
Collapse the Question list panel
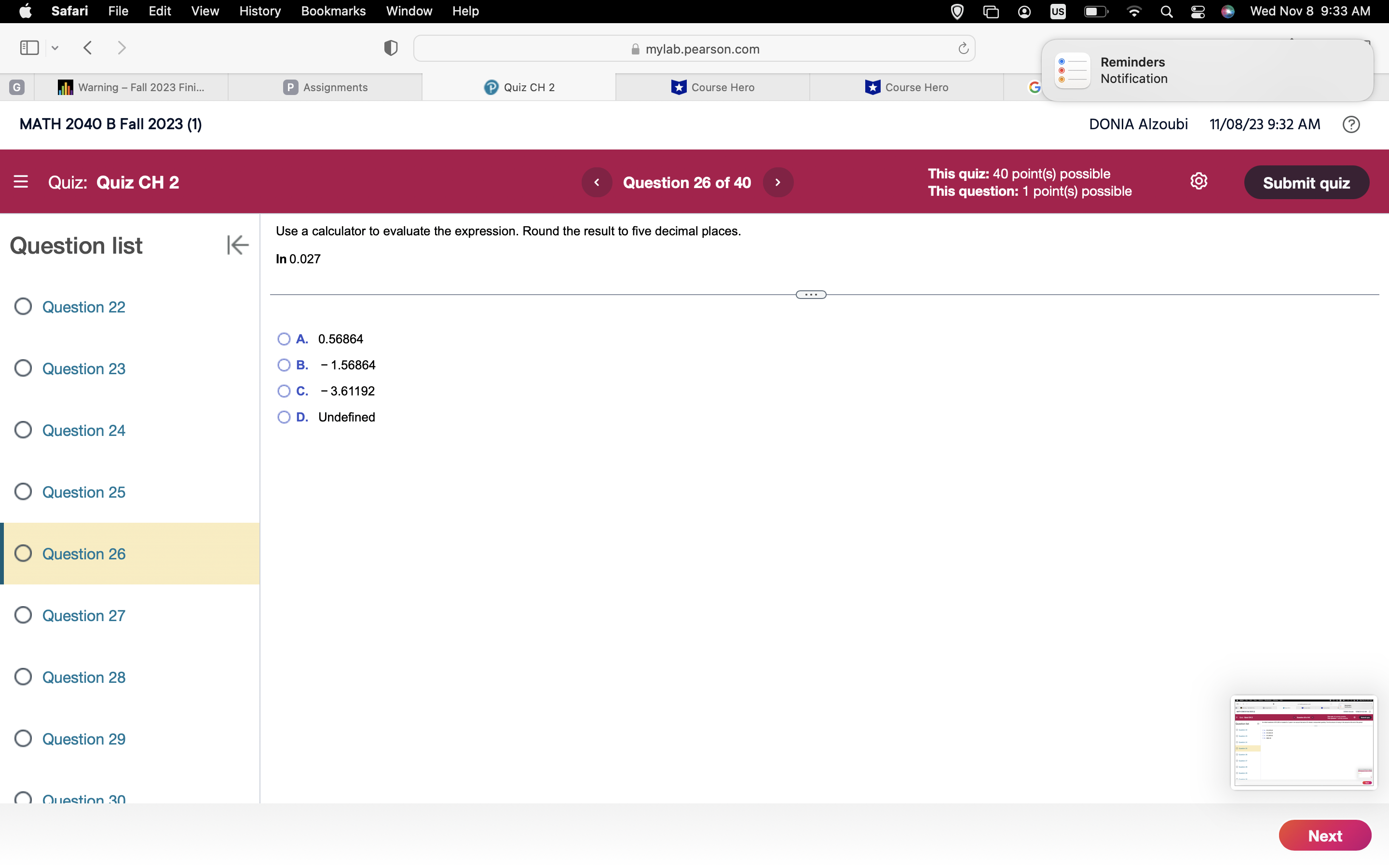(x=237, y=244)
